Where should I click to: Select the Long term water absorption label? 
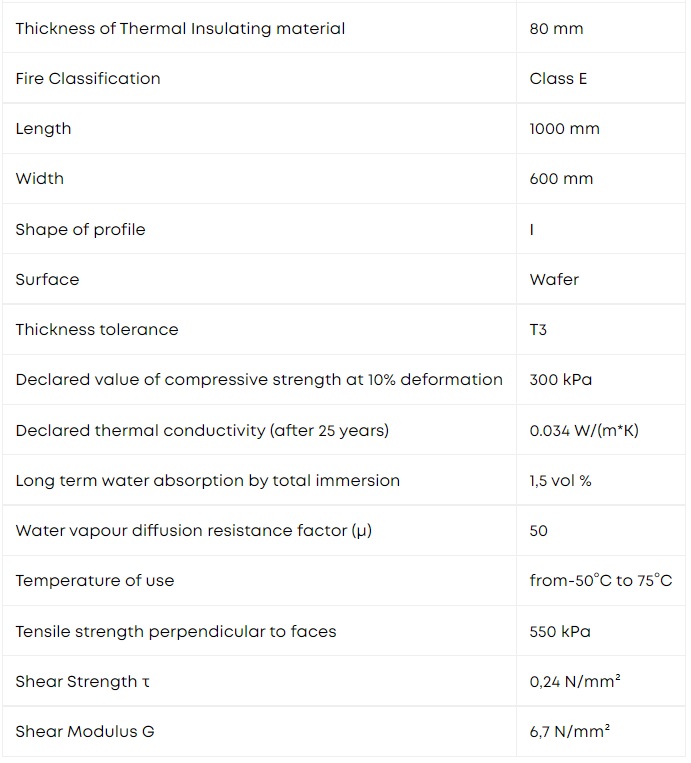click(208, 481)
